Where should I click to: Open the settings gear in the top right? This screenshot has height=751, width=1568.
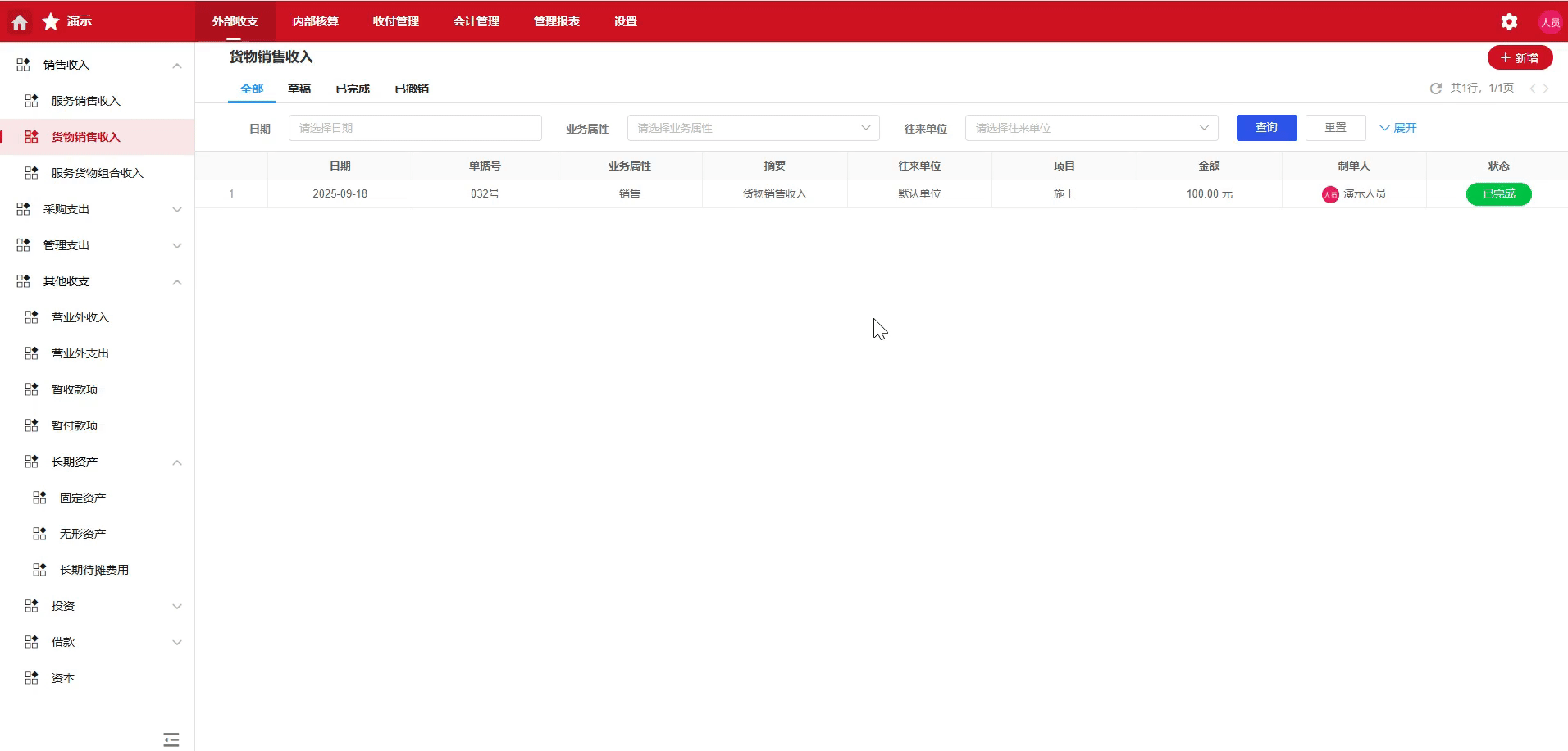point(1509,21)
